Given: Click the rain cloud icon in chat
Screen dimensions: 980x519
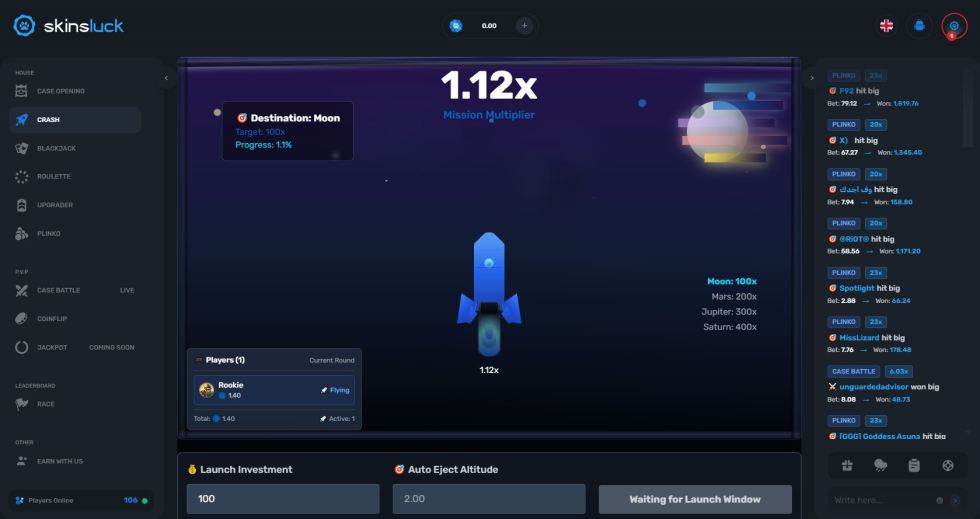Looking at the screenshot, I should 880,465.
